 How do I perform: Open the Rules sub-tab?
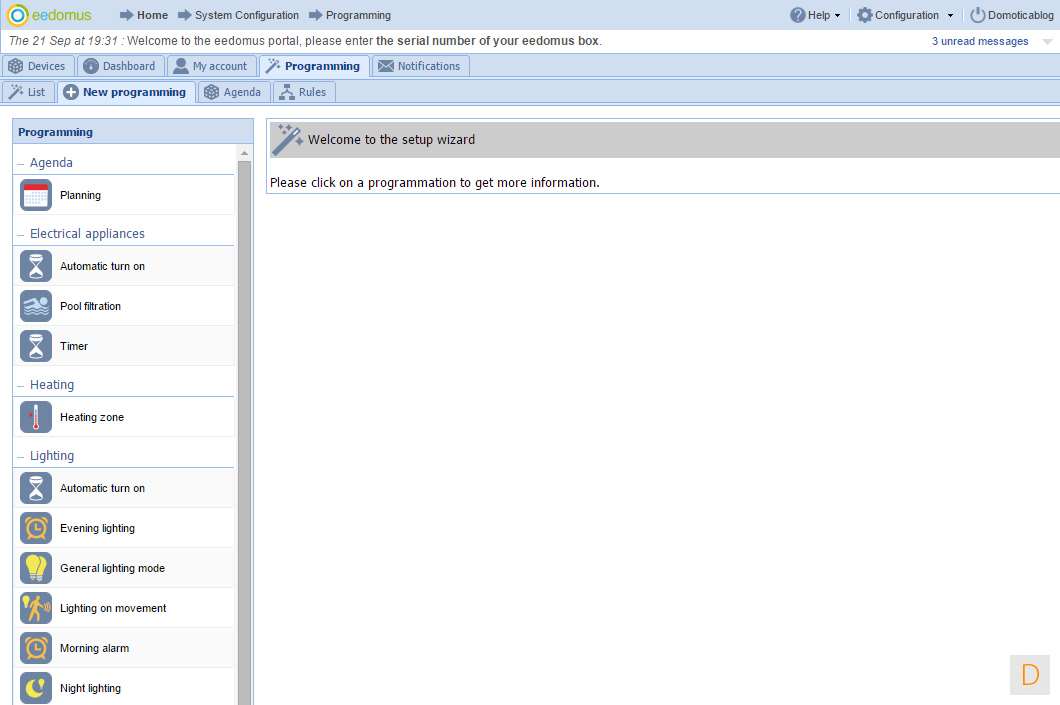tap(304, 92)
